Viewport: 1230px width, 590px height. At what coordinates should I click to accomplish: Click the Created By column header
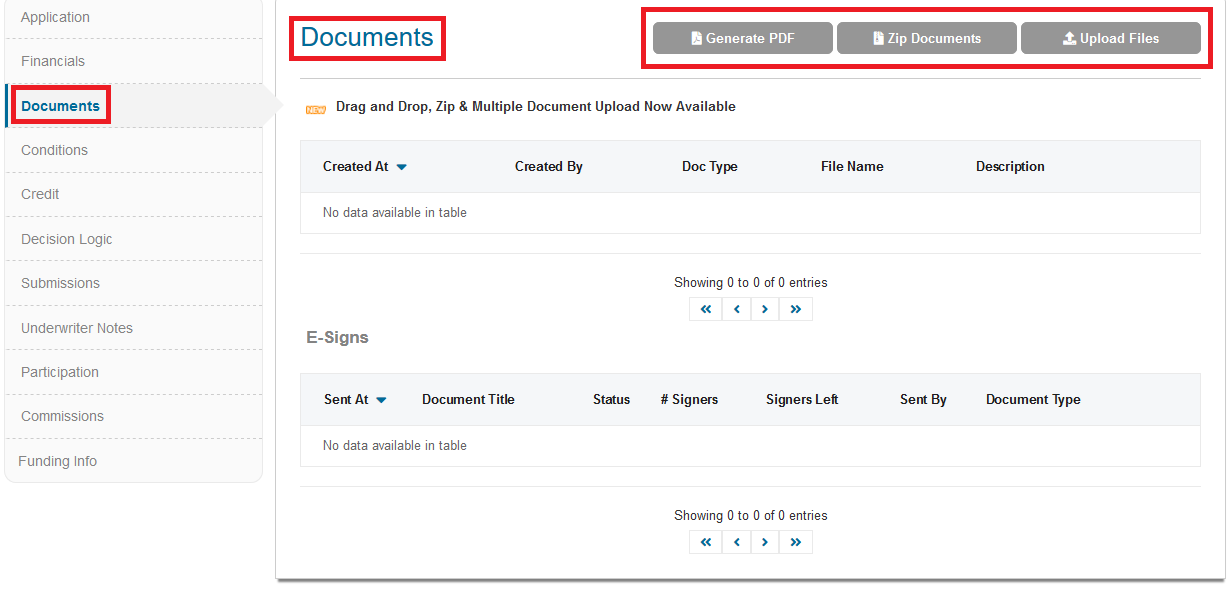pyautogui.click(x=548, y=167)
